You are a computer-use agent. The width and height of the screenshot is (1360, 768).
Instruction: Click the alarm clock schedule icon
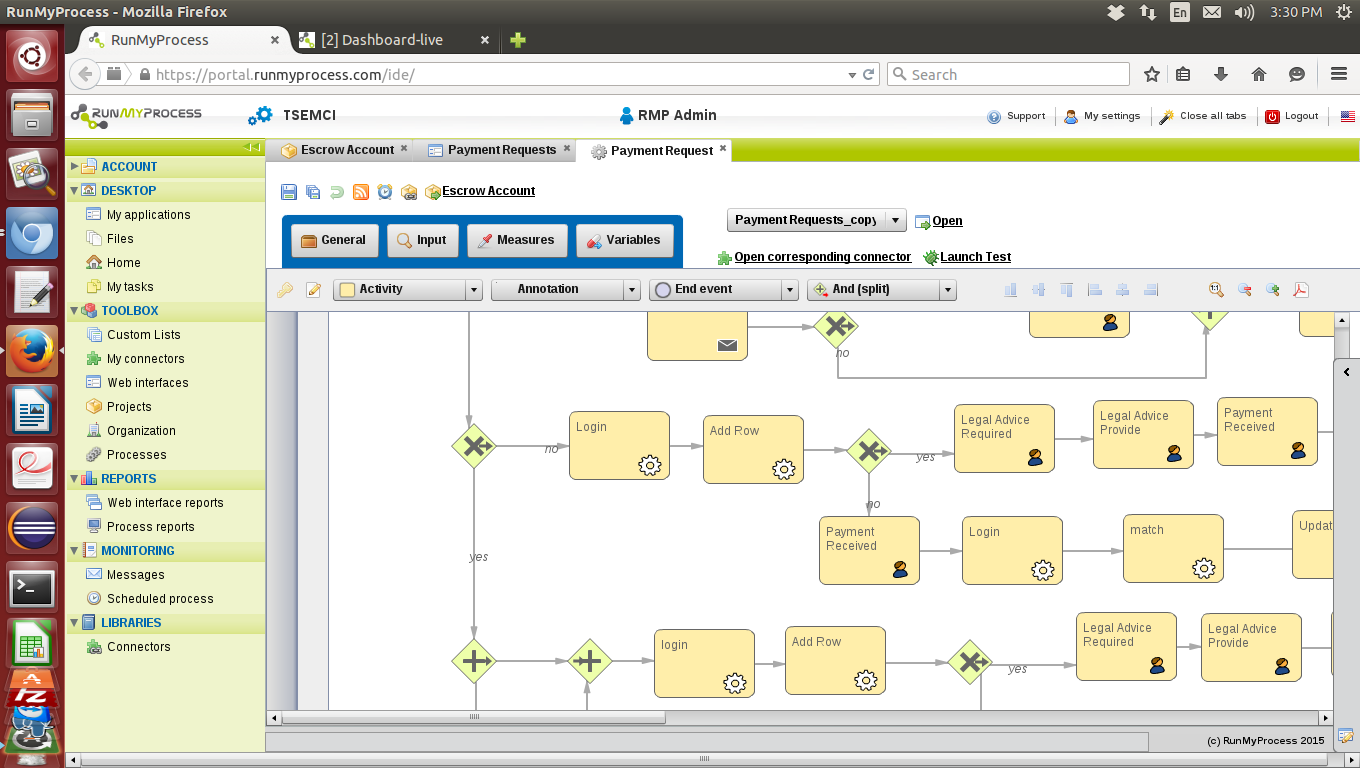(x=384, y=192)
